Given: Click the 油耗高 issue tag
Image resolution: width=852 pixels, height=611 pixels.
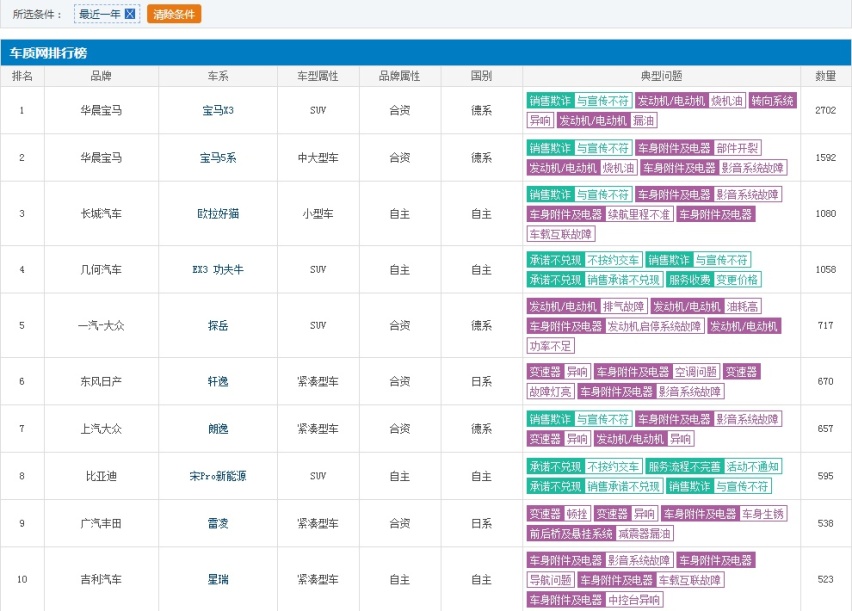Looking at the screenshot, I should 743,306.
